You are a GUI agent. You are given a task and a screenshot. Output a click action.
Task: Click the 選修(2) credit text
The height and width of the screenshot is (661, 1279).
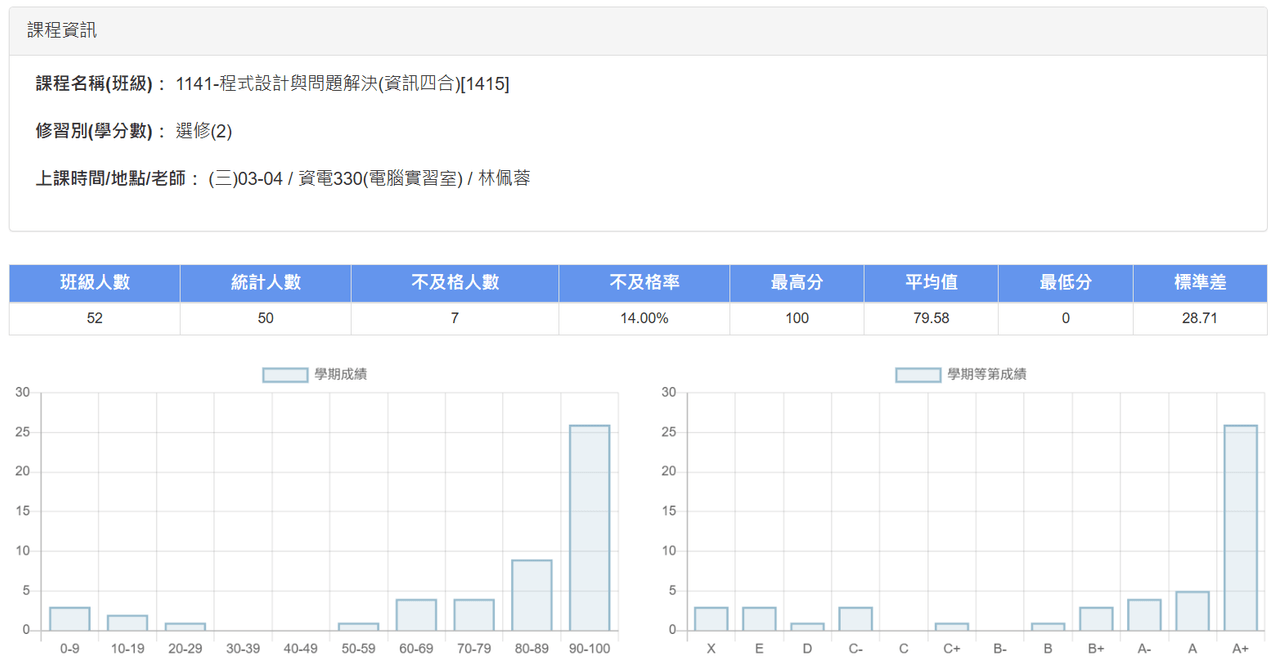[x=204, y=131]
